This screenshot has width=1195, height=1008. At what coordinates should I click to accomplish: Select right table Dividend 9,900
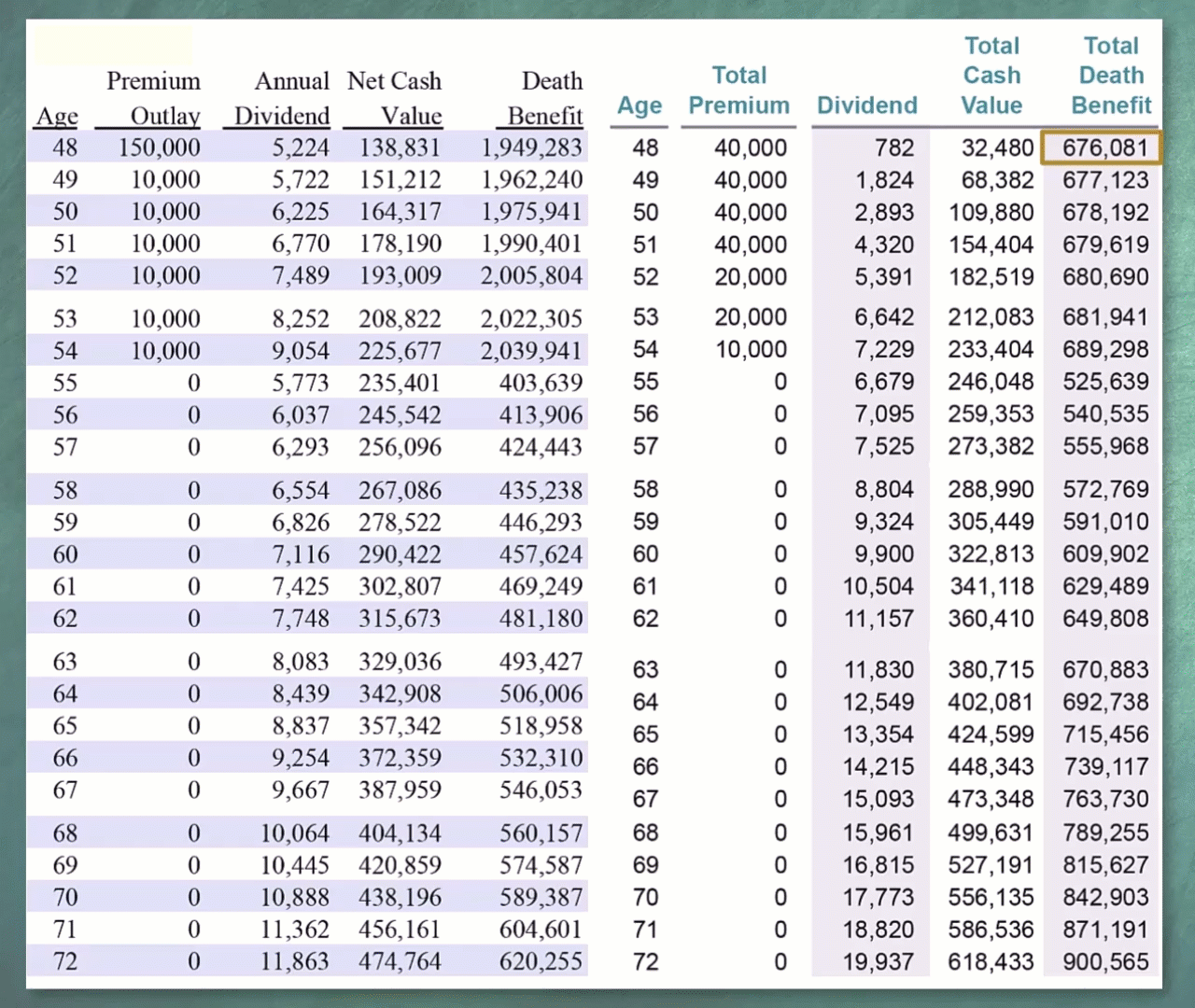click(884, 554)
